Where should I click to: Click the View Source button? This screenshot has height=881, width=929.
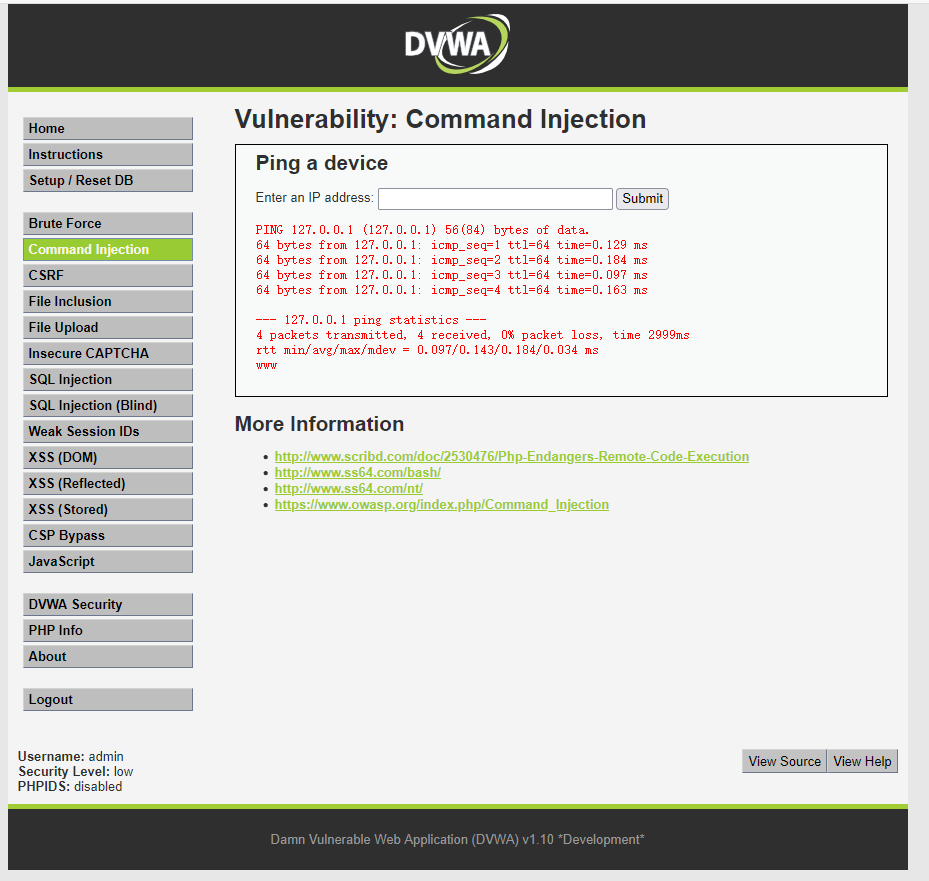(784, 762)
